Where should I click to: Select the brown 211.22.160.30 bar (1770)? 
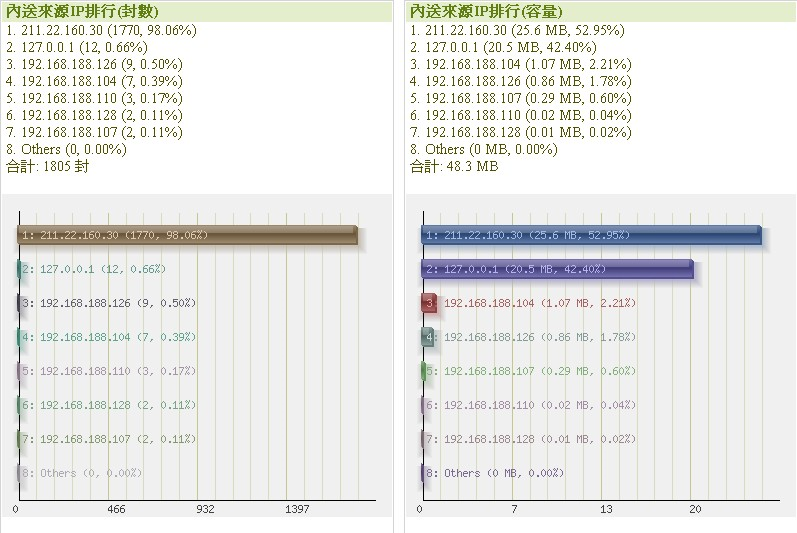[187, 235]
